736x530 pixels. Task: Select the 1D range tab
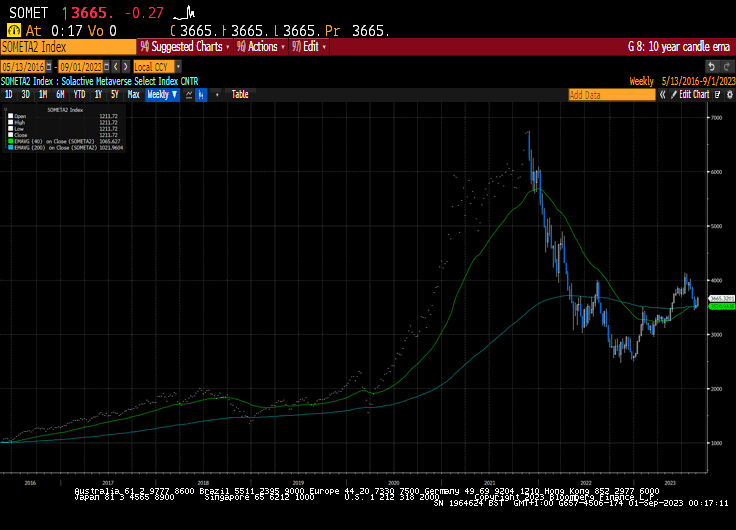[x=8, y=95]
